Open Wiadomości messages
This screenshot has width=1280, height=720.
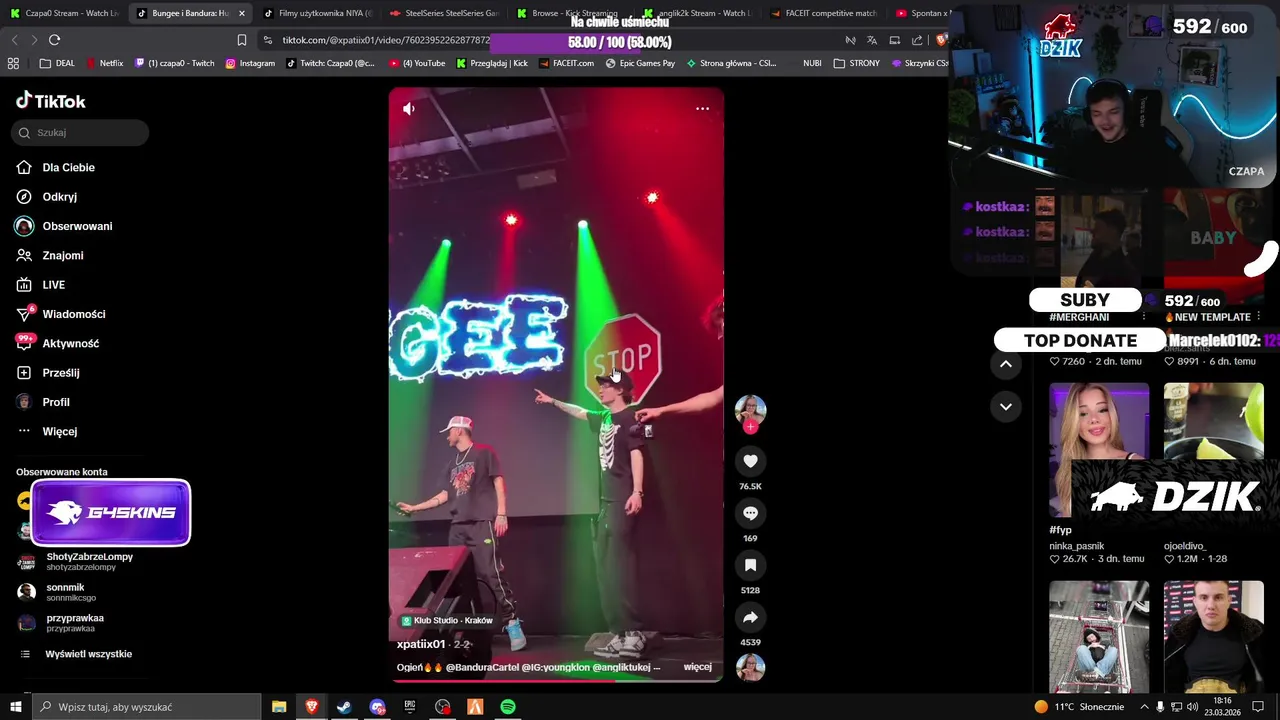pos(73,314)
